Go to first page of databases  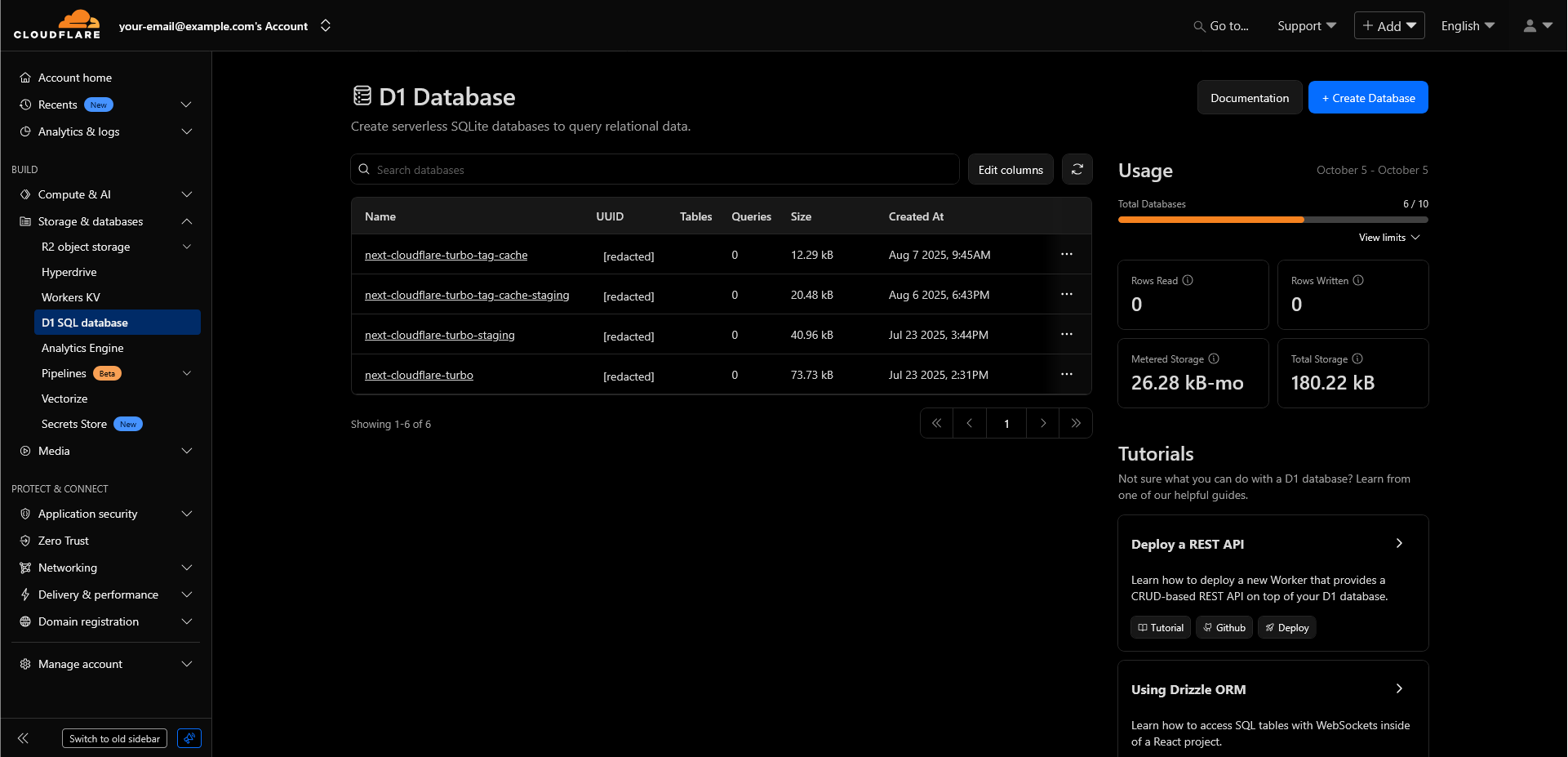click(936, 423)
